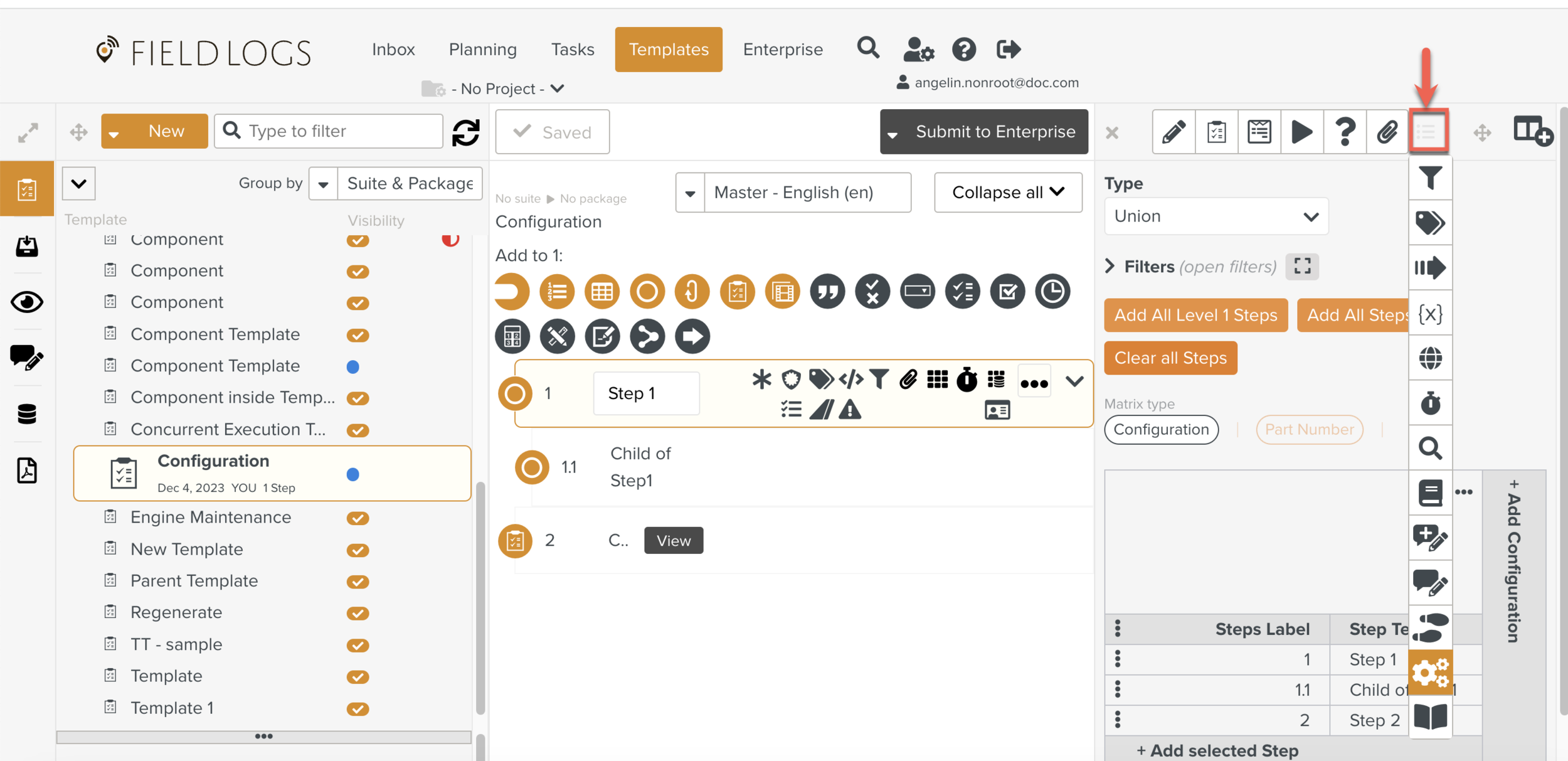1568x761 pixels.
Task: Click the Step 1 name field
Action: pos(646,393)
